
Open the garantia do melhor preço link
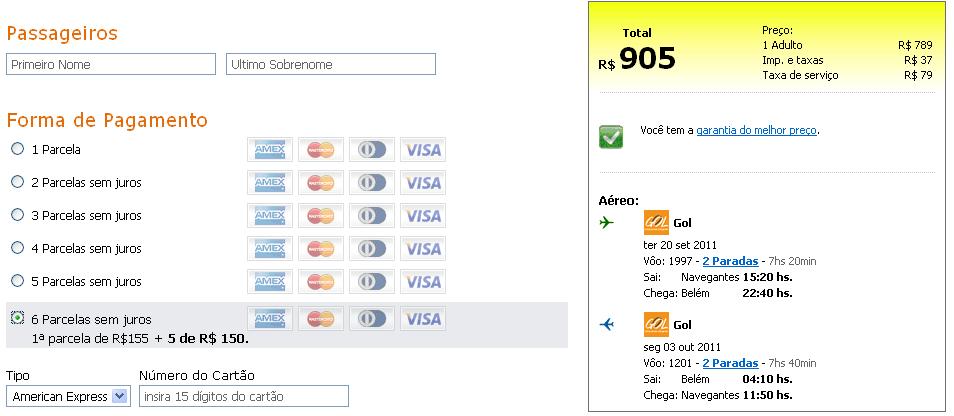pos(757,130)
